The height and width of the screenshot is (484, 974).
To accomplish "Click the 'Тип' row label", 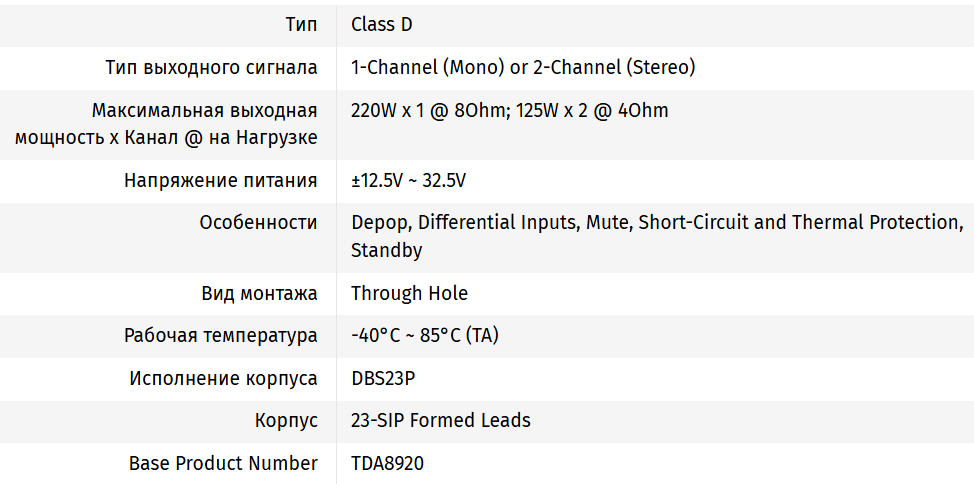I will [301, 25].
